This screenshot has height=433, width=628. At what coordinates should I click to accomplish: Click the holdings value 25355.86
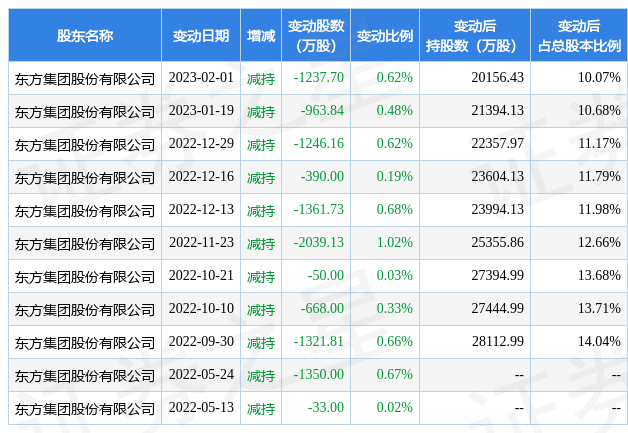click(x=497, y=242)
